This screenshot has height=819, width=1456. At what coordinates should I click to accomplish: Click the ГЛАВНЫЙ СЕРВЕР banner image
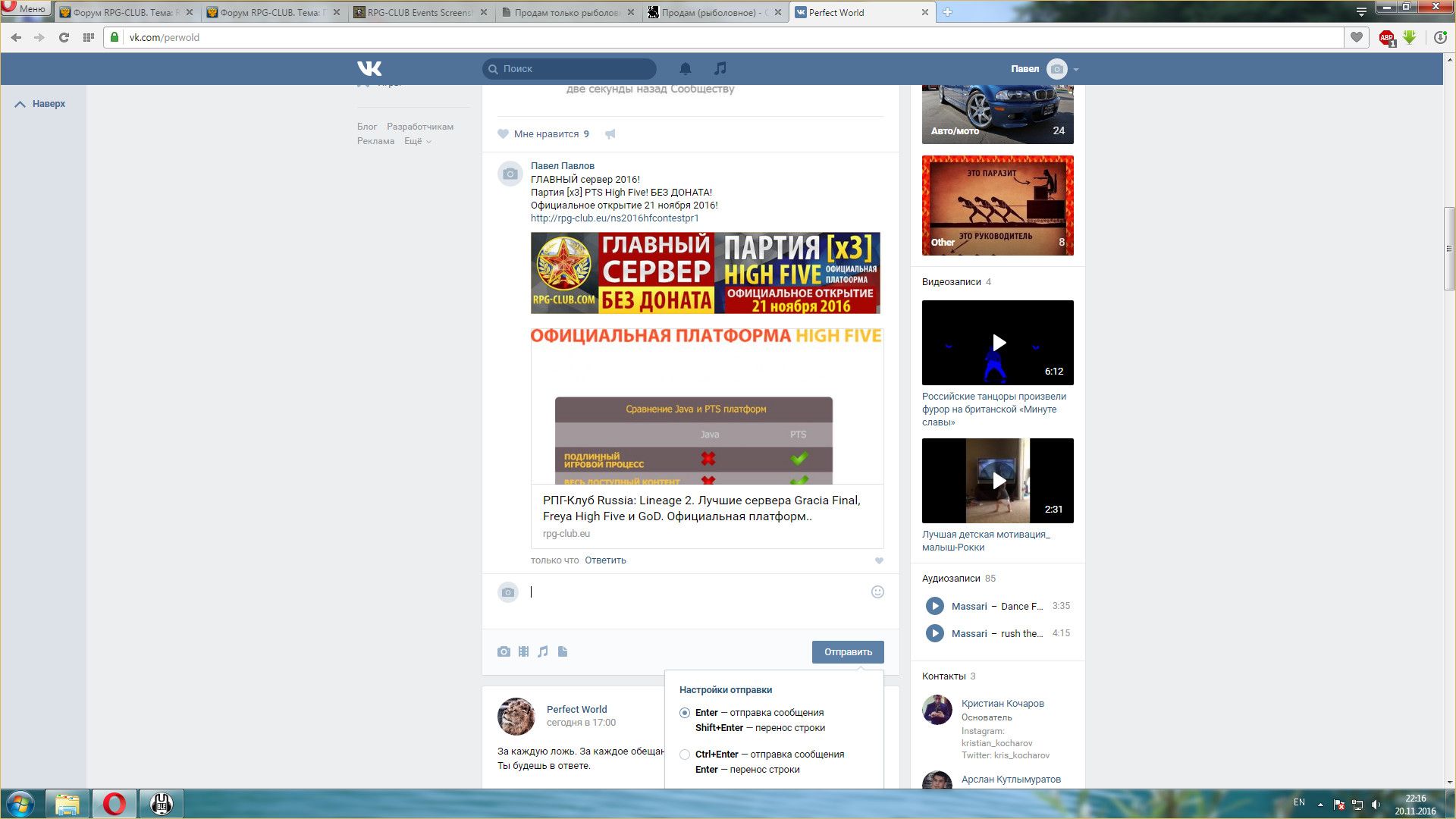pyautogui.click(x=705, y=273)
